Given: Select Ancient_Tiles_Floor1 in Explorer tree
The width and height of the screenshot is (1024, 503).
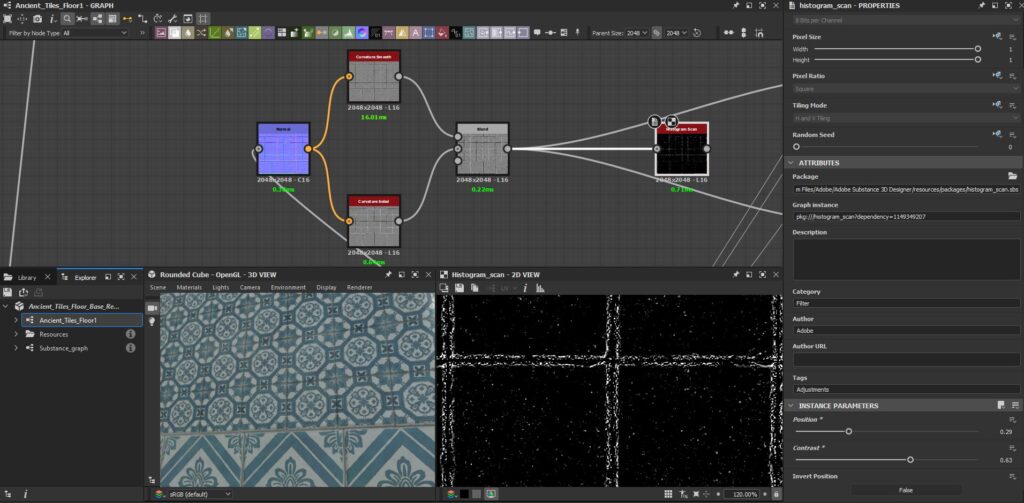Looking at the screenshot, I should pyautogui.click(x=67, y=320).
